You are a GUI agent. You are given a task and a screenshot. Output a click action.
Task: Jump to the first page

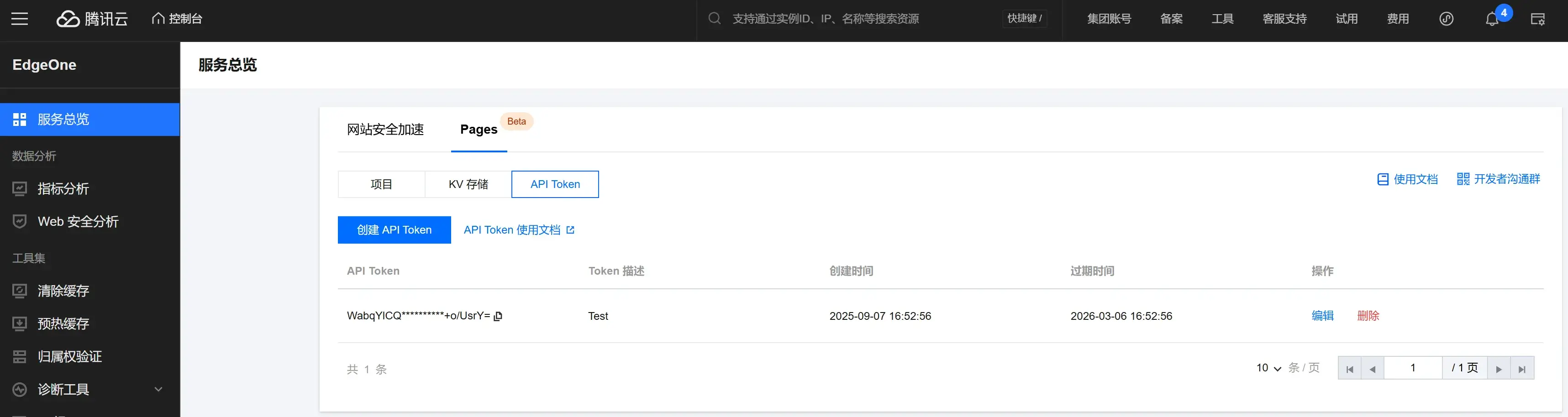tap(1349, 368)
